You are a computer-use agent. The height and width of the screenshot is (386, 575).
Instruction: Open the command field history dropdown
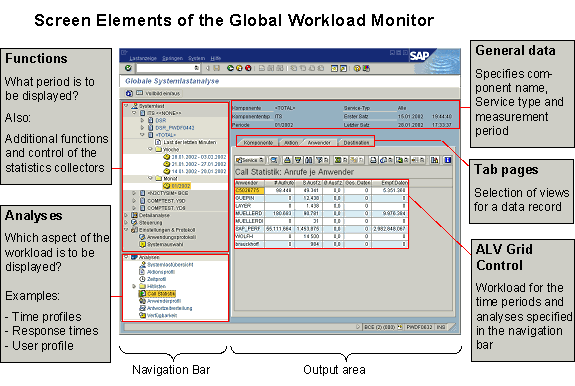tap(197, 68)
